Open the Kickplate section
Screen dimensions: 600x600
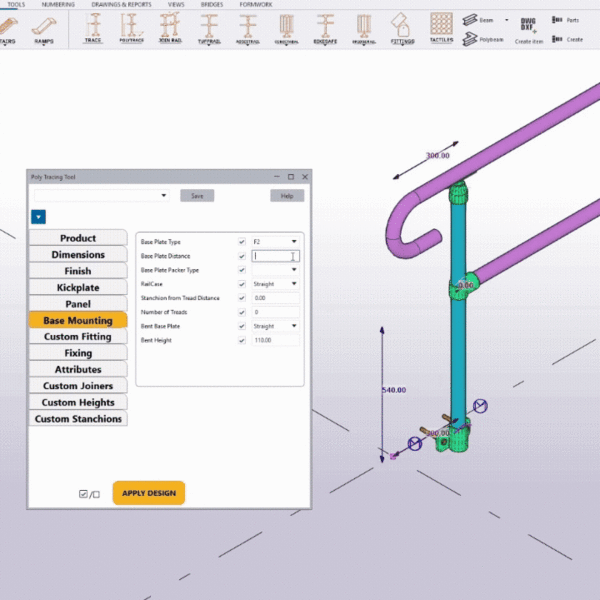[x=78, y=287]
